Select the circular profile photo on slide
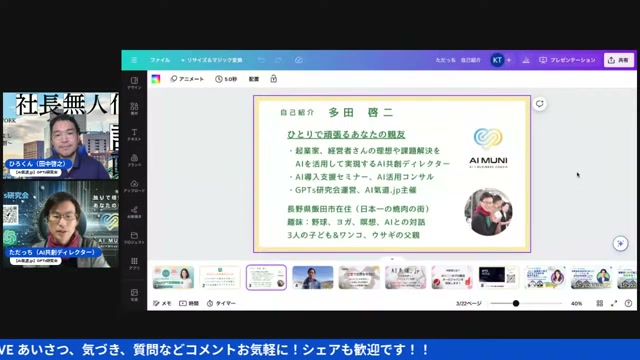The height and width of the screenshot is (360, 640). [x=489, y=212]
